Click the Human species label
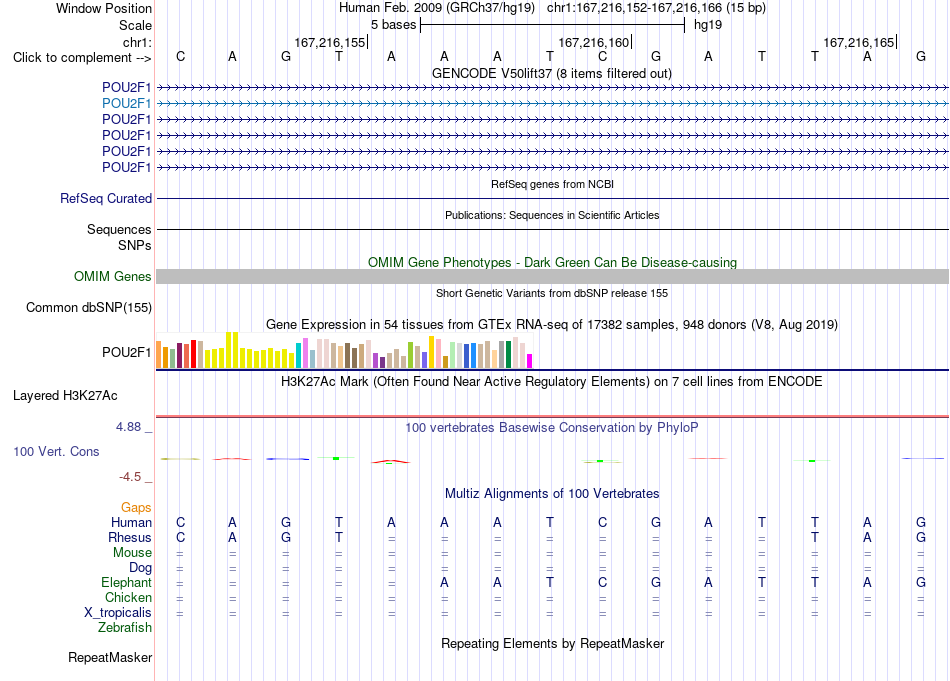The height and width of the screenshot is (681, 950). [x=131, y=522]
